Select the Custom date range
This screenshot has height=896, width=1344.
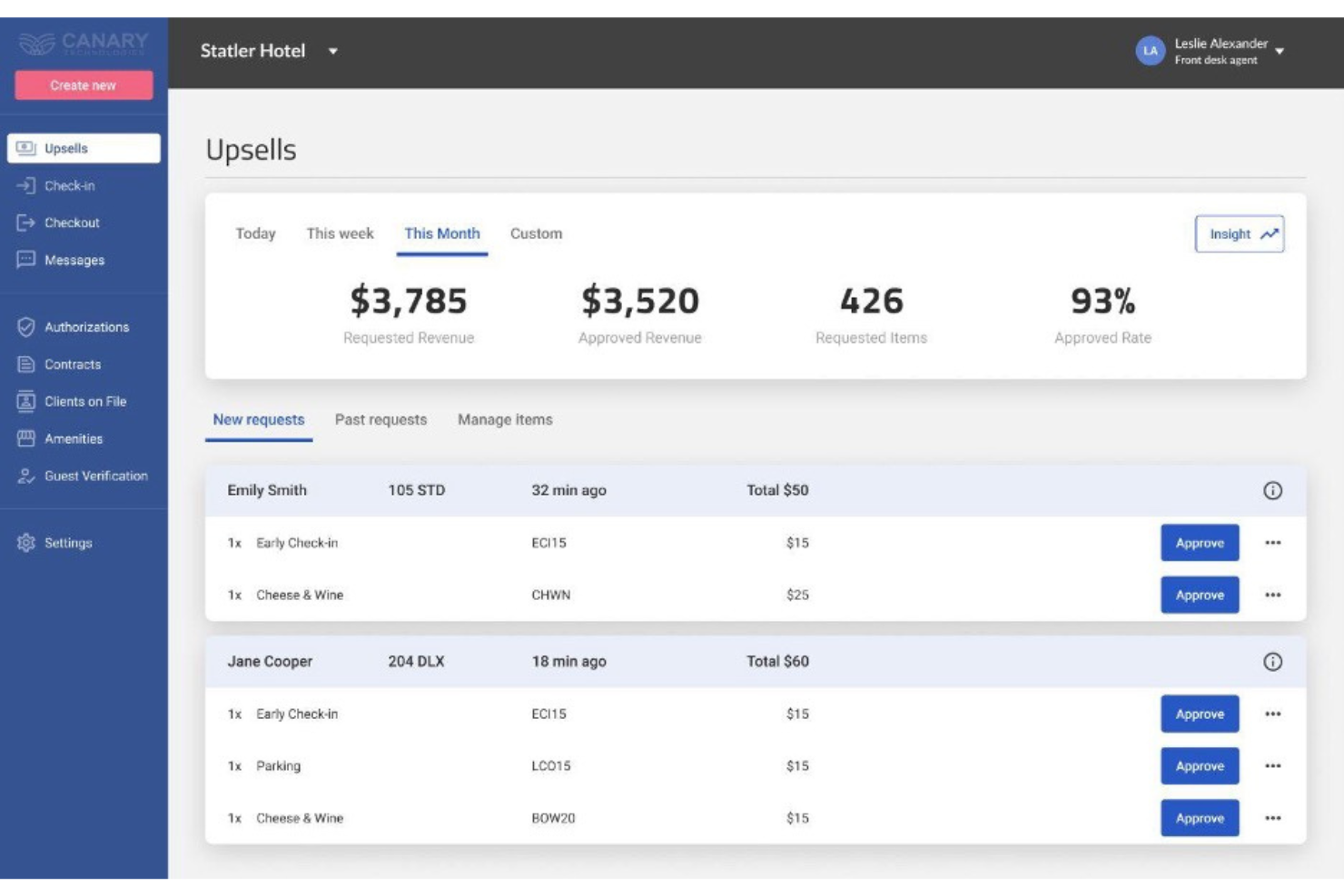(536, 233)
